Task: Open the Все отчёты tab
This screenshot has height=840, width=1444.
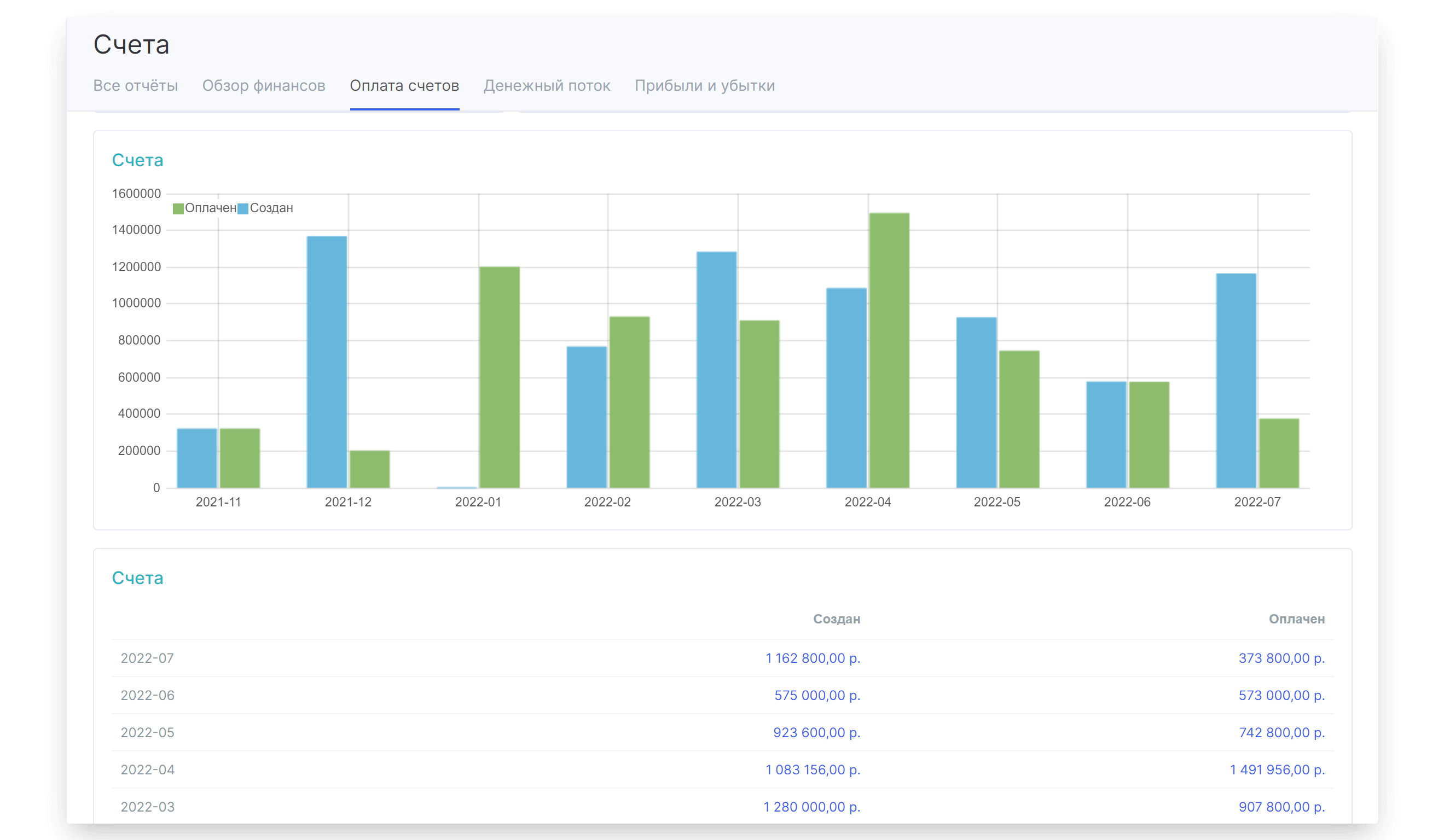Action: click(x=135, y=85)
